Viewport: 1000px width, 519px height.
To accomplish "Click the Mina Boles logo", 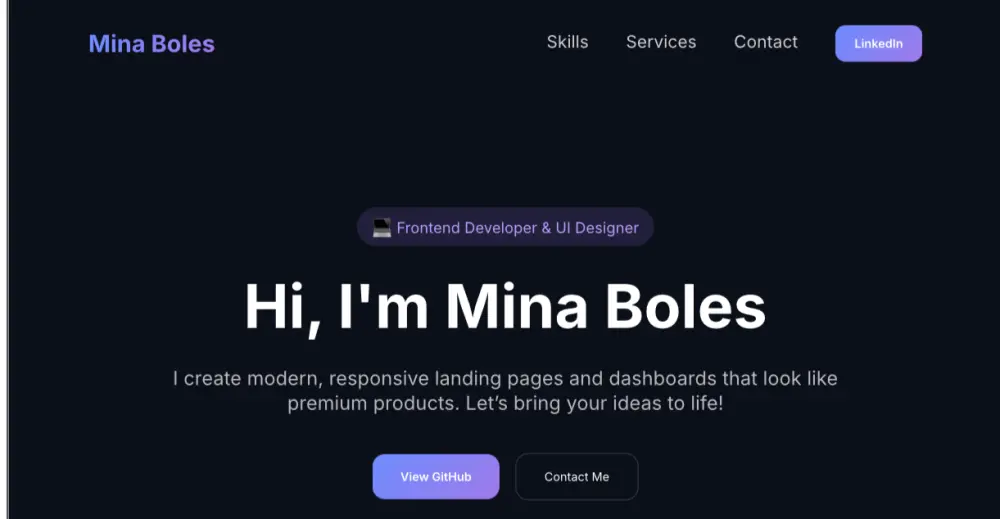I will click(151, 44).
